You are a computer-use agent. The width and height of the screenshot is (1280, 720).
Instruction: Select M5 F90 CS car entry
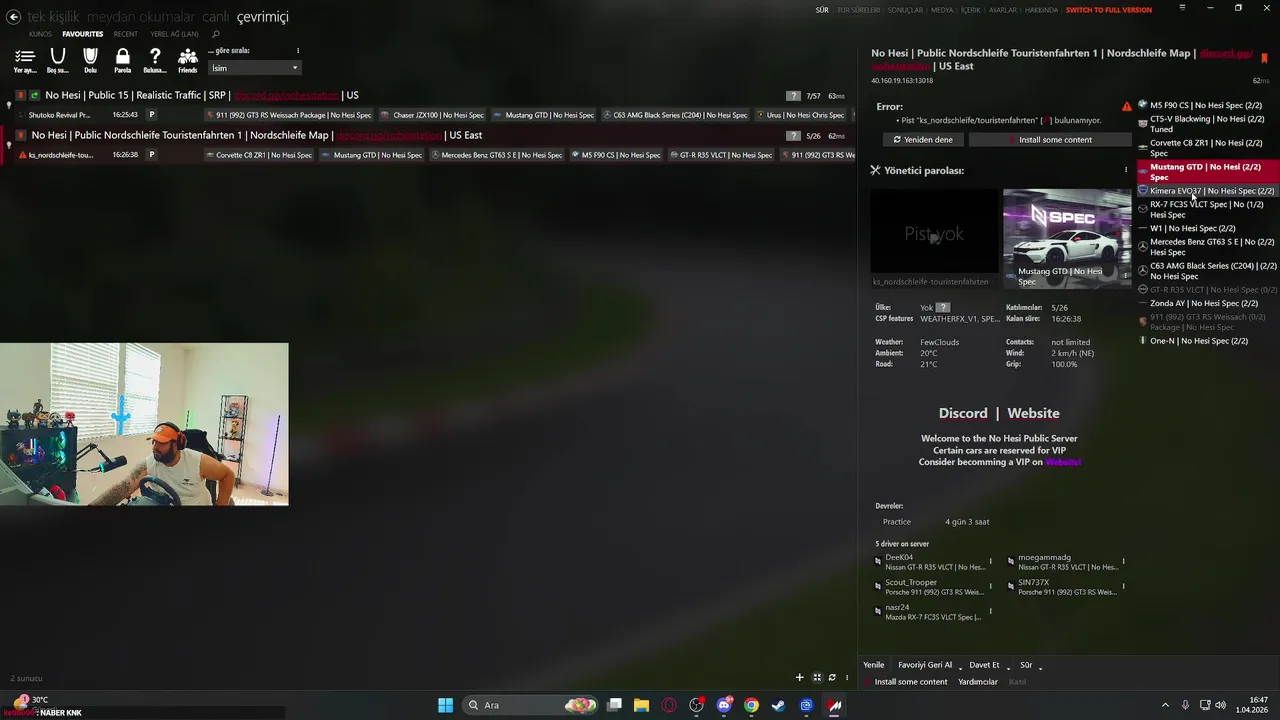(1208, 105)
